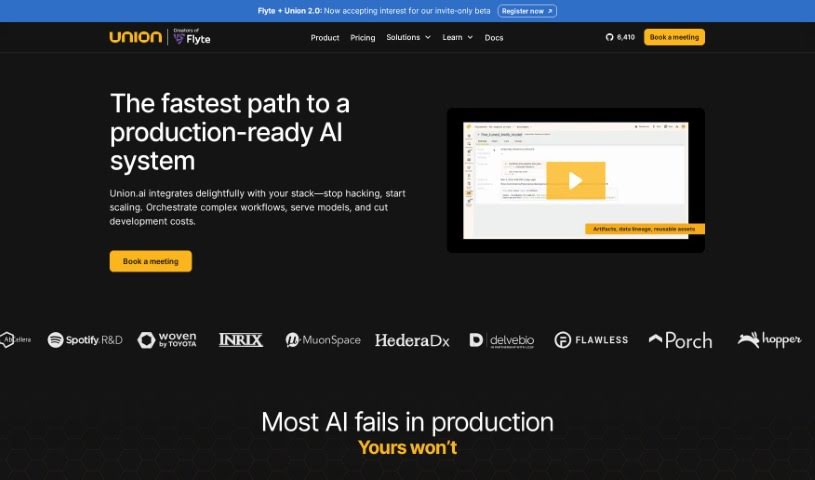Image resolution: width=815 pixels, height=480 pixels.
Task: Click the Hopper rabbit logo
Action: [x=769, y=340]
